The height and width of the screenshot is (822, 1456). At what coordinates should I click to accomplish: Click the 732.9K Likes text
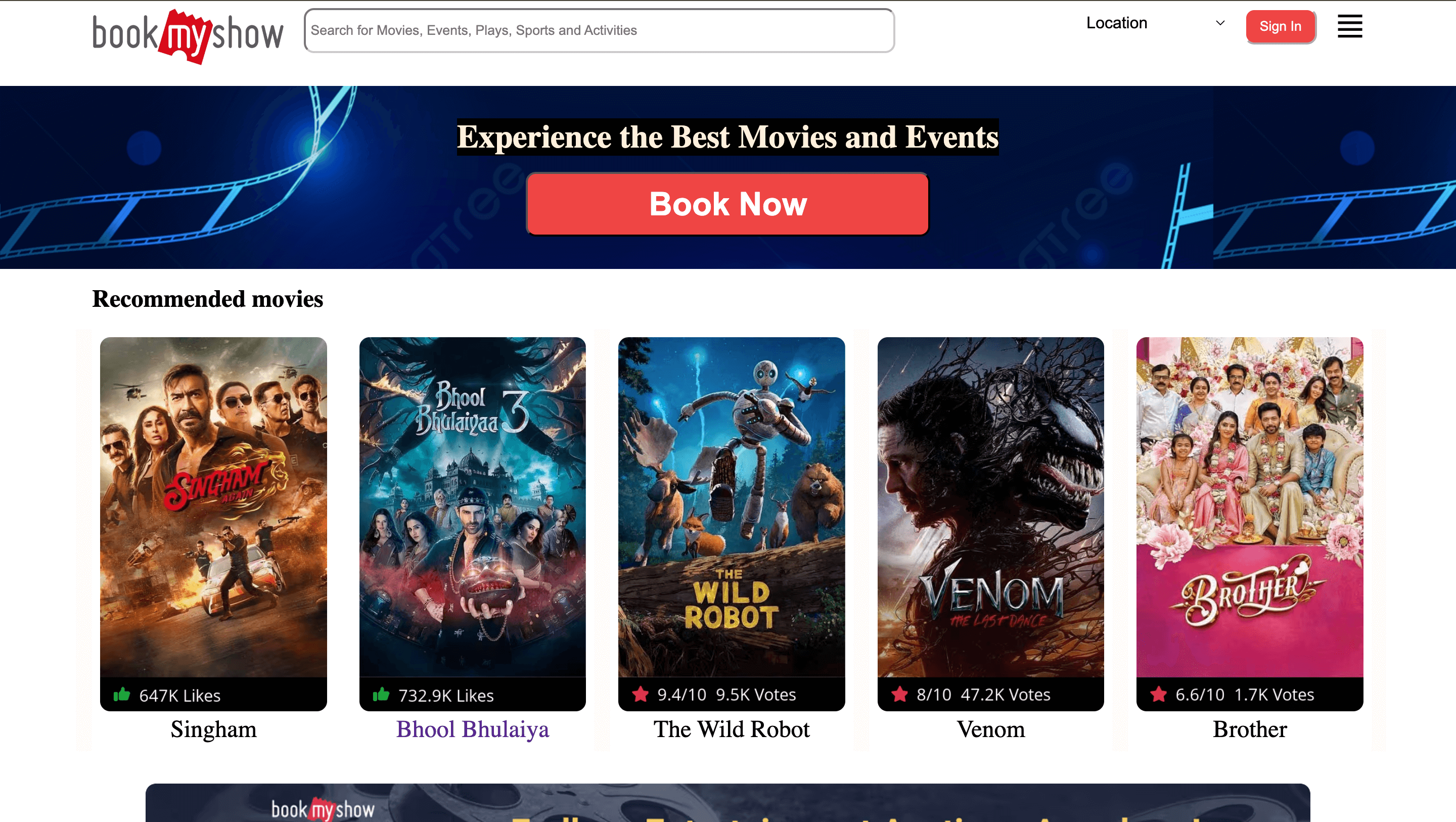pos(445,696)
